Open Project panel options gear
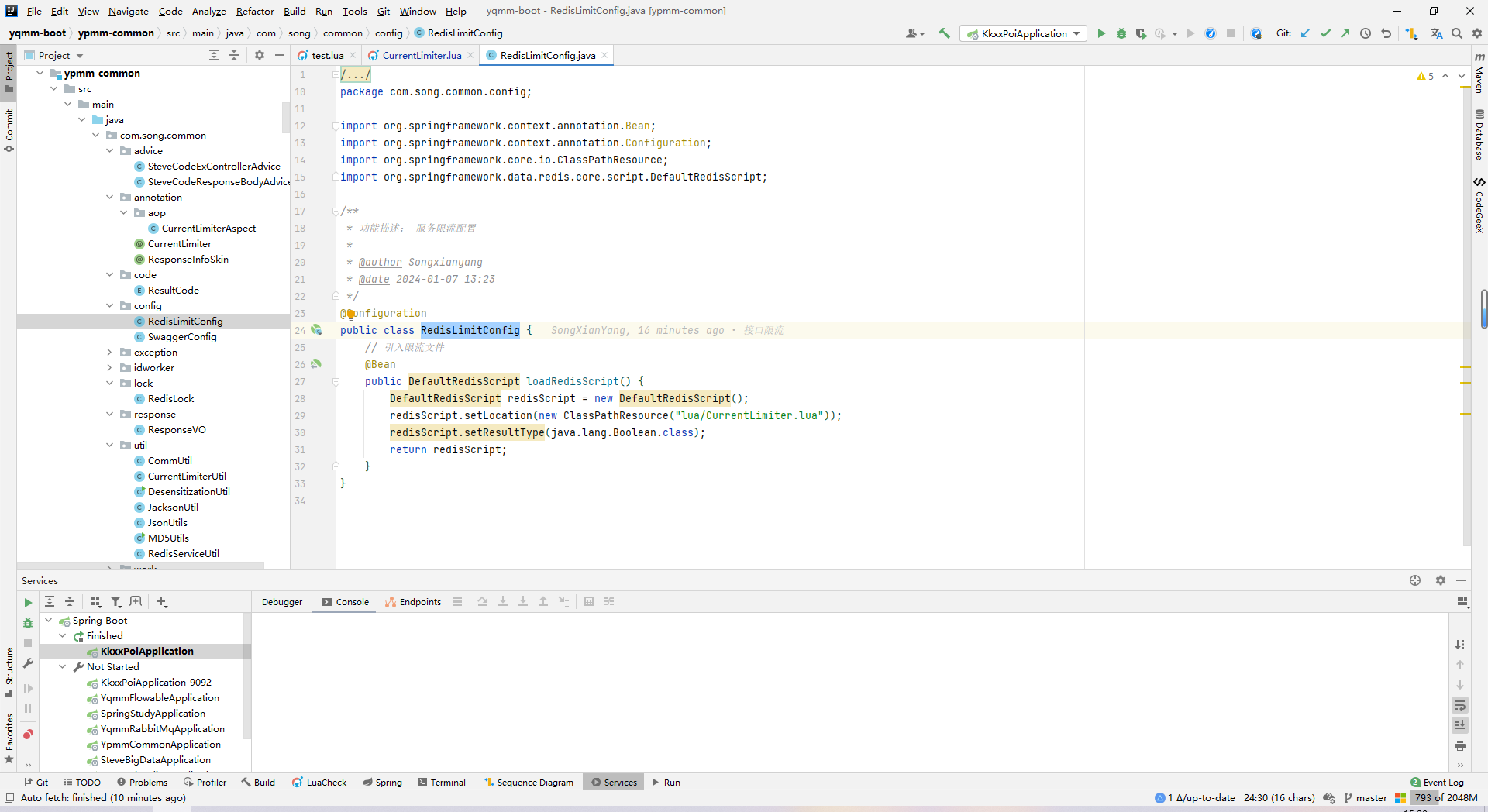The height and width of the screenshot is (812, 1488). (x=260, y=55)
